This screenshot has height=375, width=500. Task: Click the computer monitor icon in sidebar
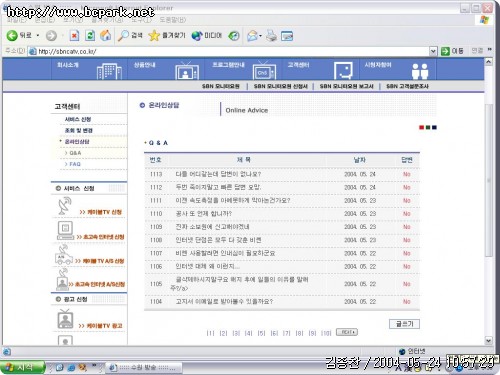coord(65,230)
